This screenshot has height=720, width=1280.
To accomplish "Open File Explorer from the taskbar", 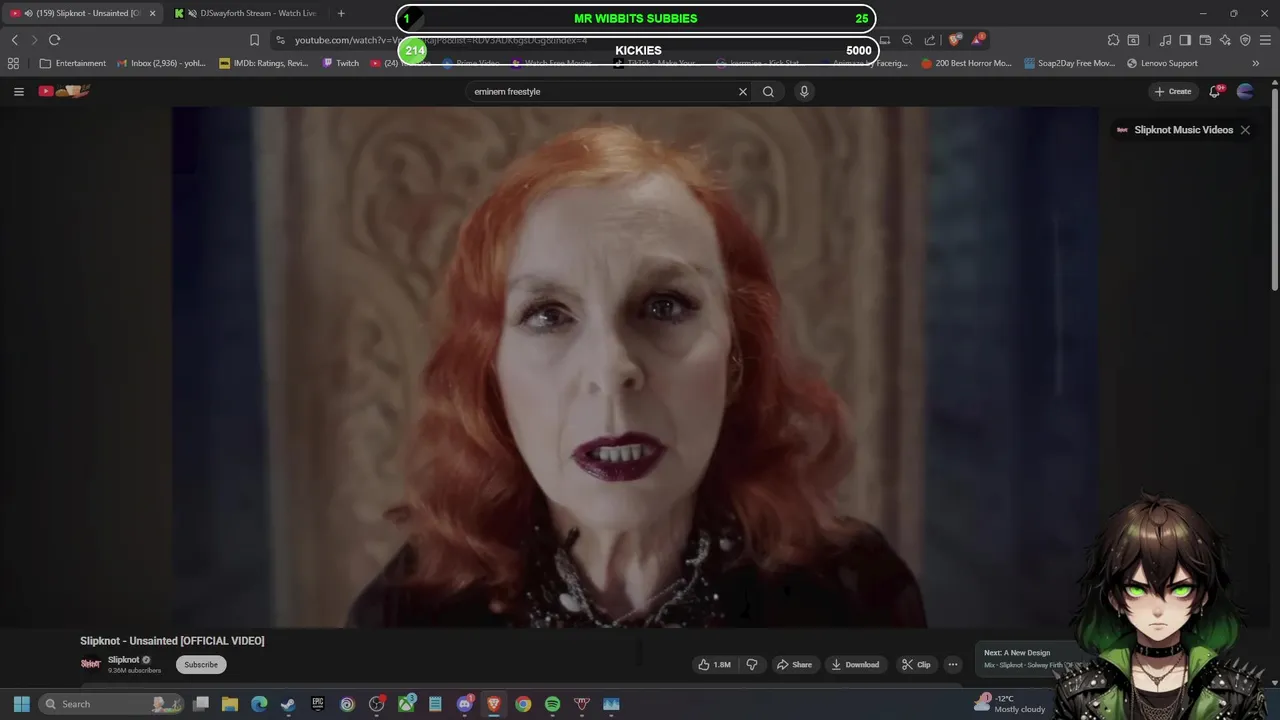I will pyautogui.click(x=230, y=704).
